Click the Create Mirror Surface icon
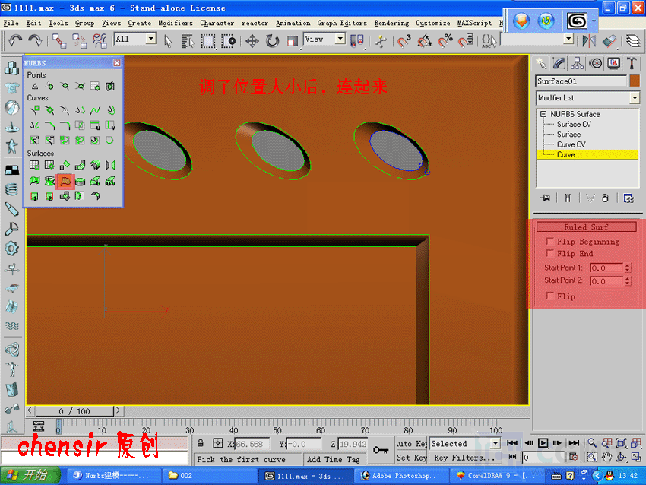The width and height of the screenshot is (646, 485). tap(110, 165)
